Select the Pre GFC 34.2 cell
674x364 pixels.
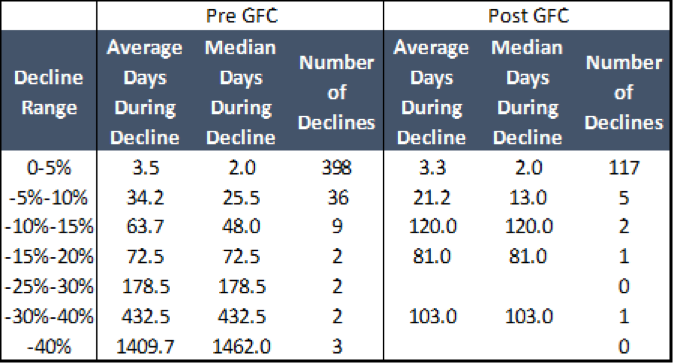coord(145,198)
